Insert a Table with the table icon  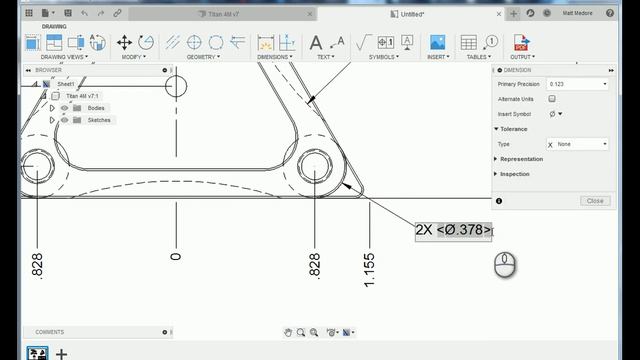click(469, 42)
